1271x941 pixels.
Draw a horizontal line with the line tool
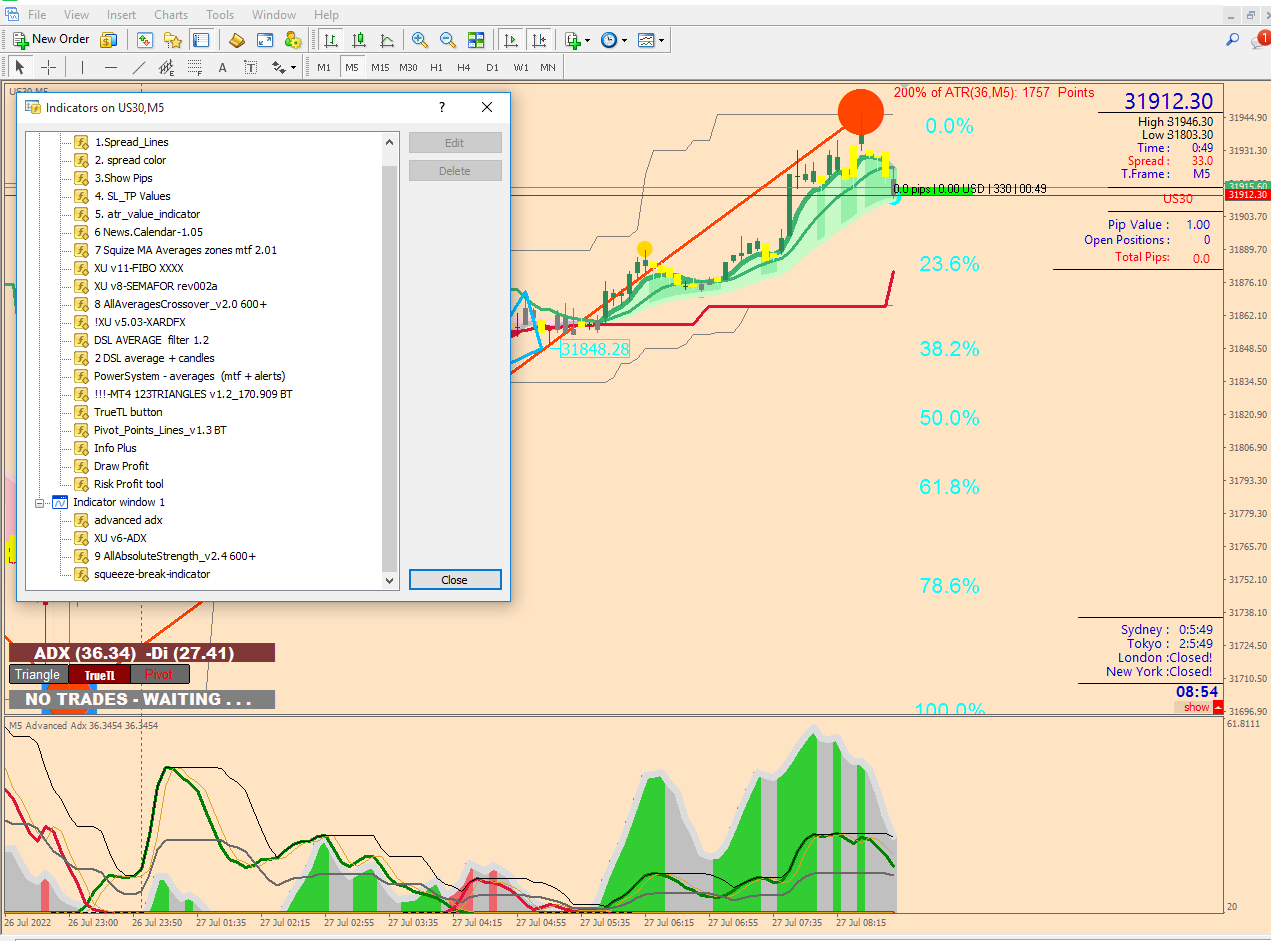(110, 68)
